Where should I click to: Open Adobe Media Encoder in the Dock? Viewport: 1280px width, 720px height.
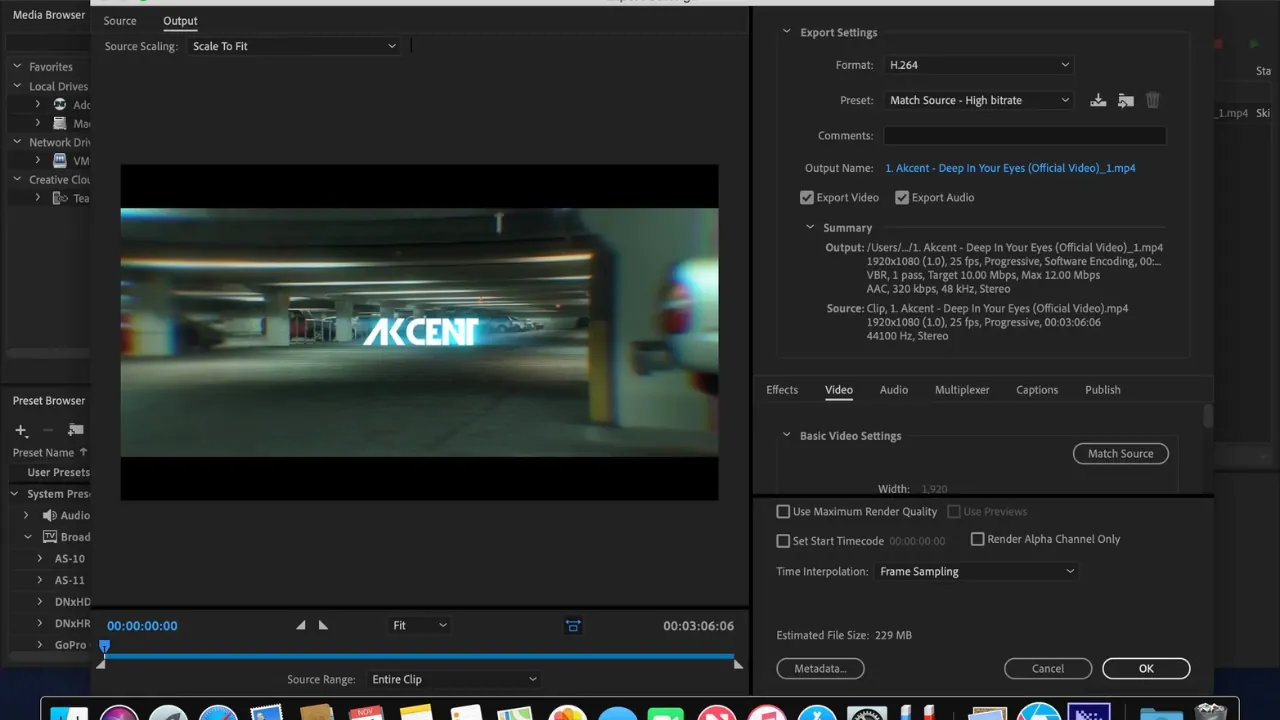1088,712
